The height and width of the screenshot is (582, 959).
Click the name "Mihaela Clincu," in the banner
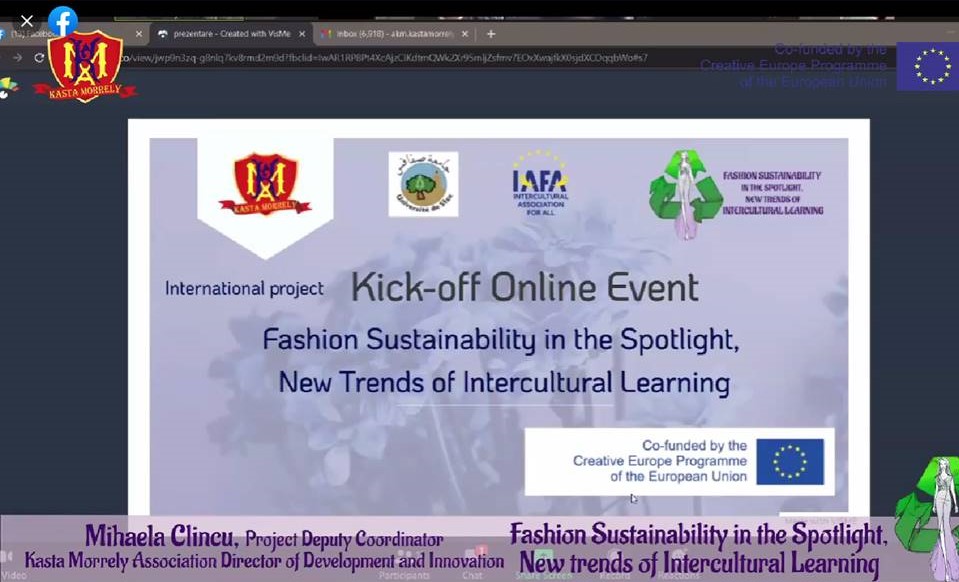(x=162, y=536)
